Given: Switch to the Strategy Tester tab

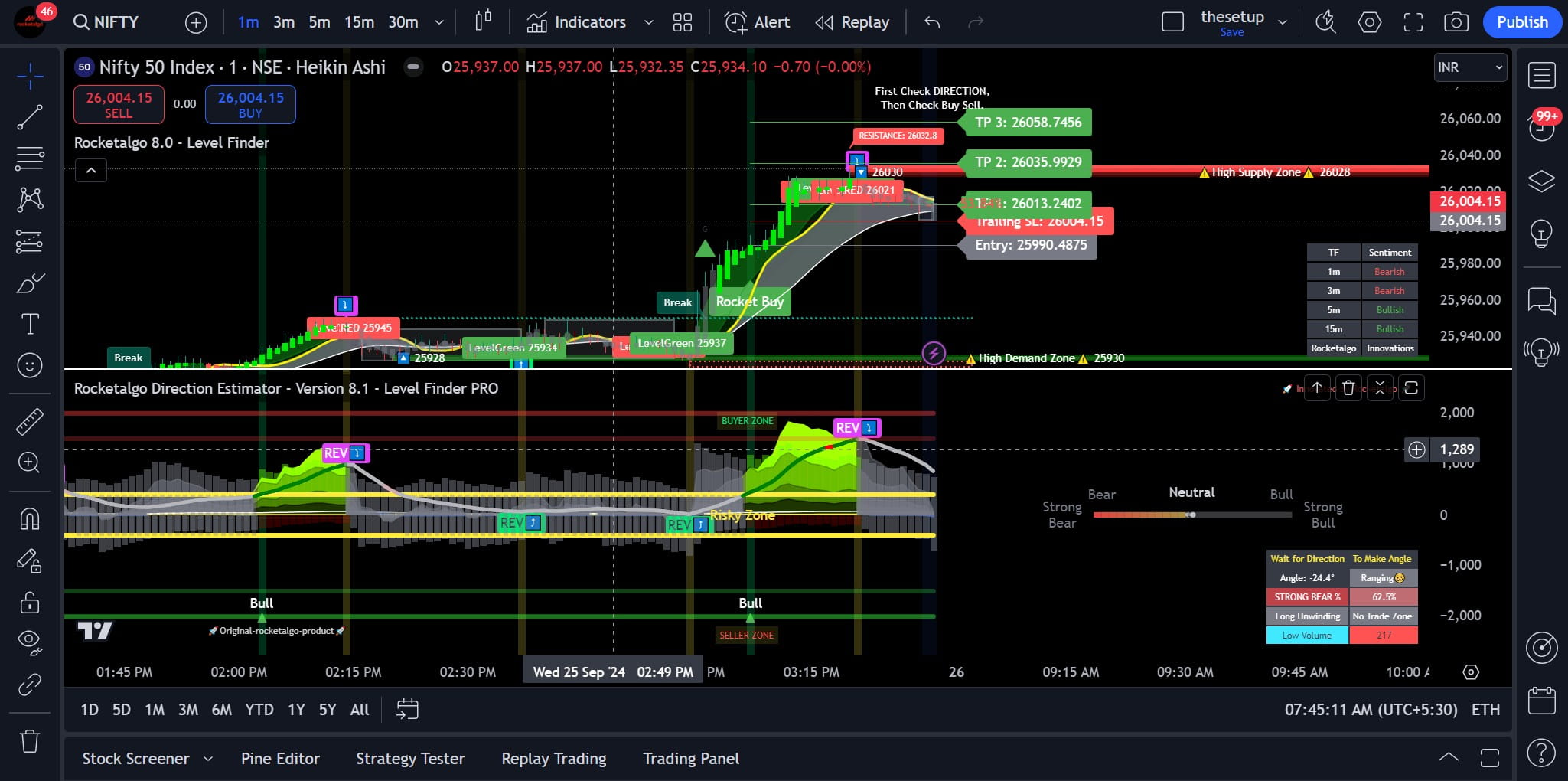Looking at the screenshot, I should (x=410, y=758).
